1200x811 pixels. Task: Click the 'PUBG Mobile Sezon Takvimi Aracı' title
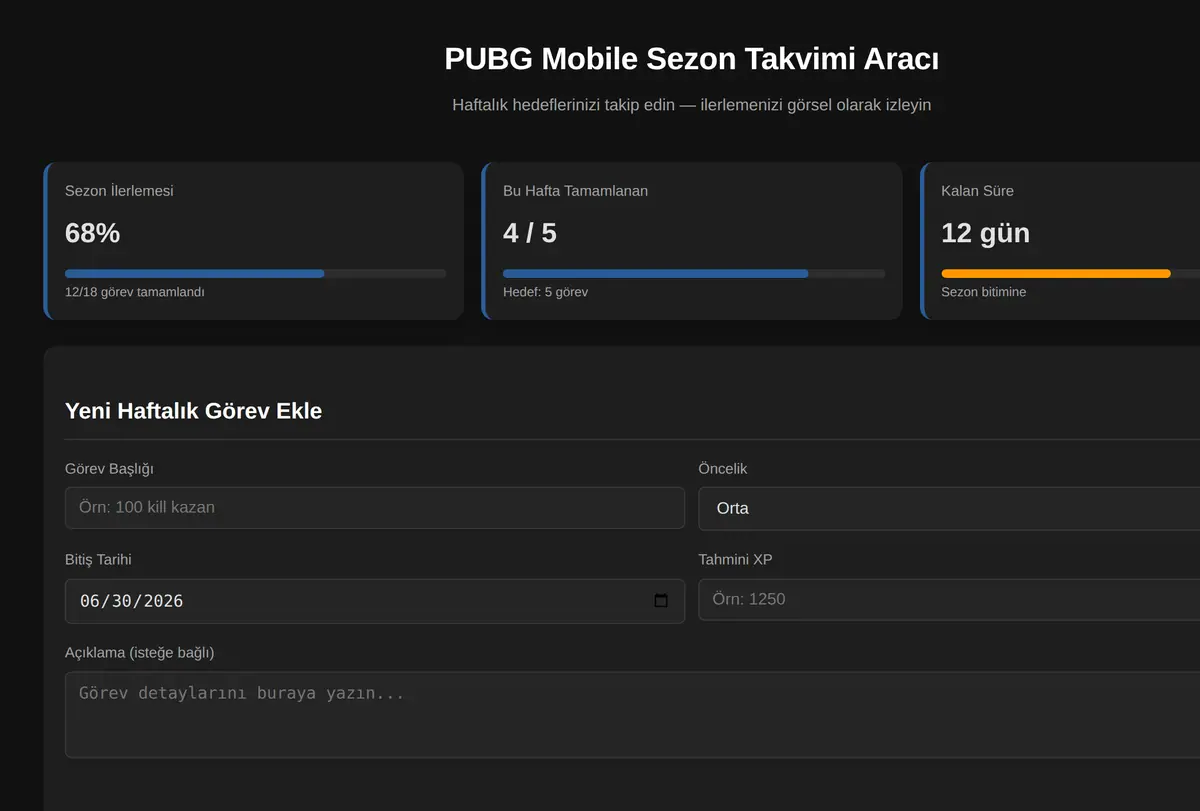click(691, 59)
